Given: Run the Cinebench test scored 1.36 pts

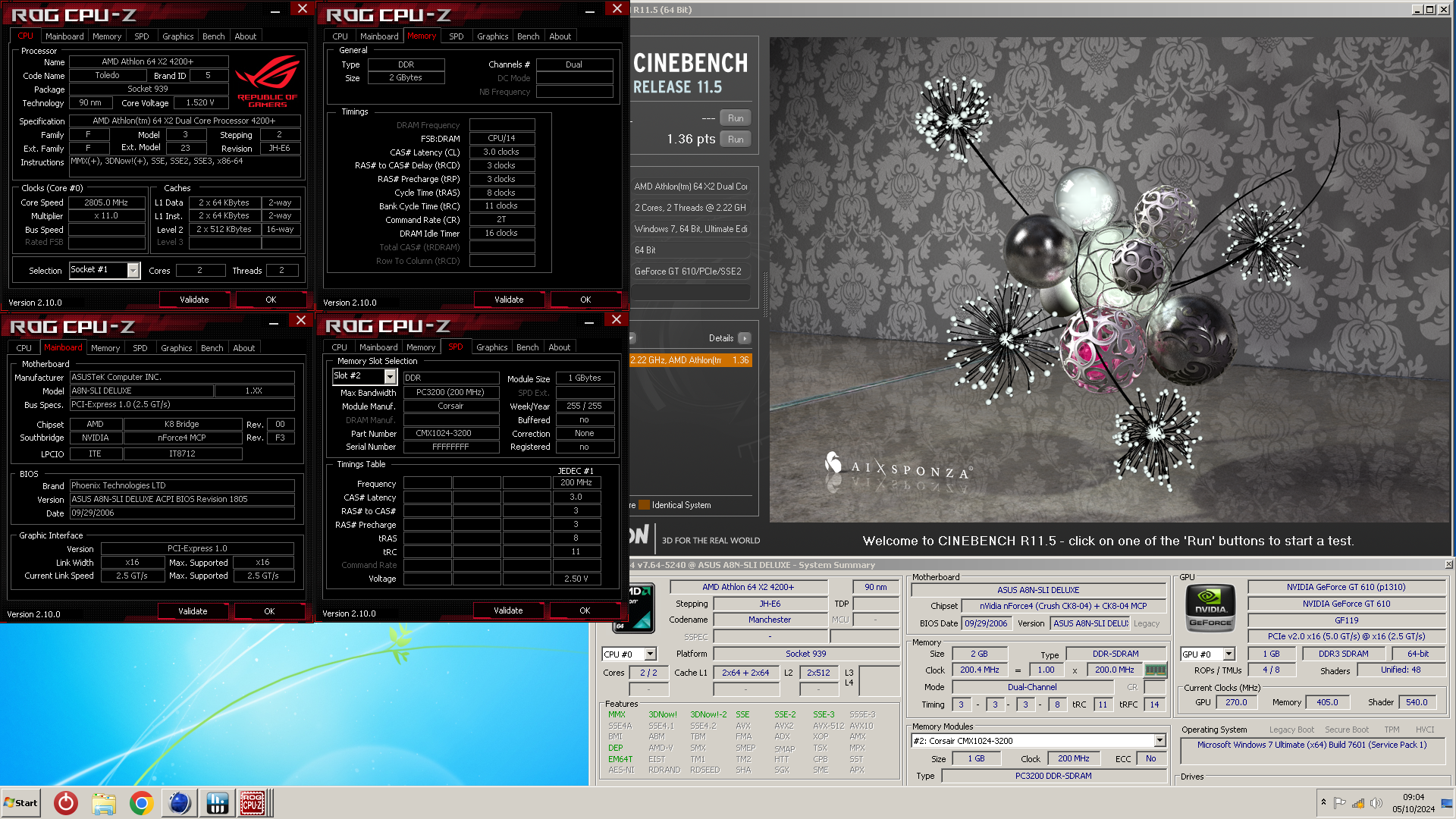Looking at the screenshot, I should [x=736, y=140].
